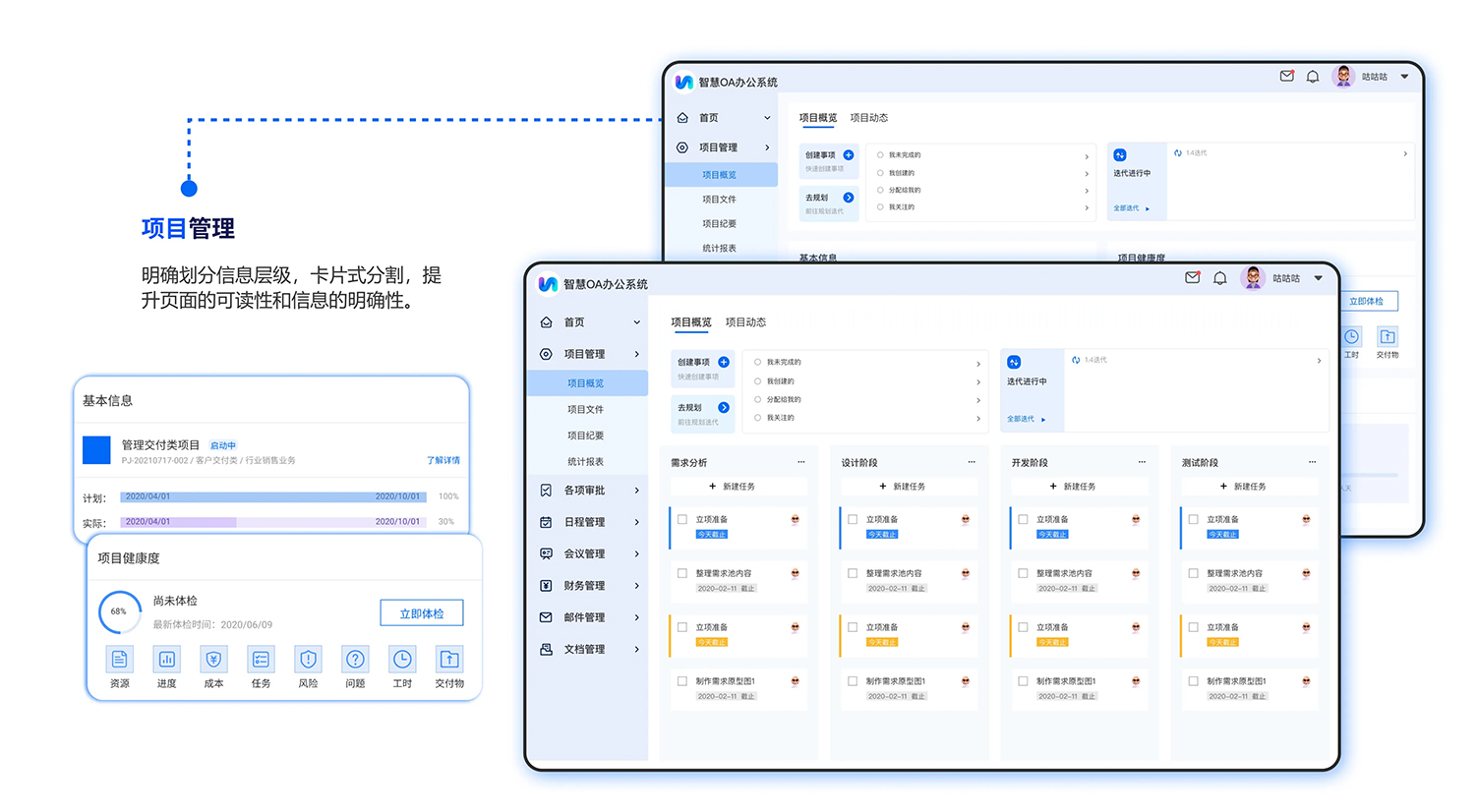Image resolution: width=1475 pixels, height=812 pixels.
Task: Check the first 立项准备 task in 需求分析
Action: (x=682, y=519)
